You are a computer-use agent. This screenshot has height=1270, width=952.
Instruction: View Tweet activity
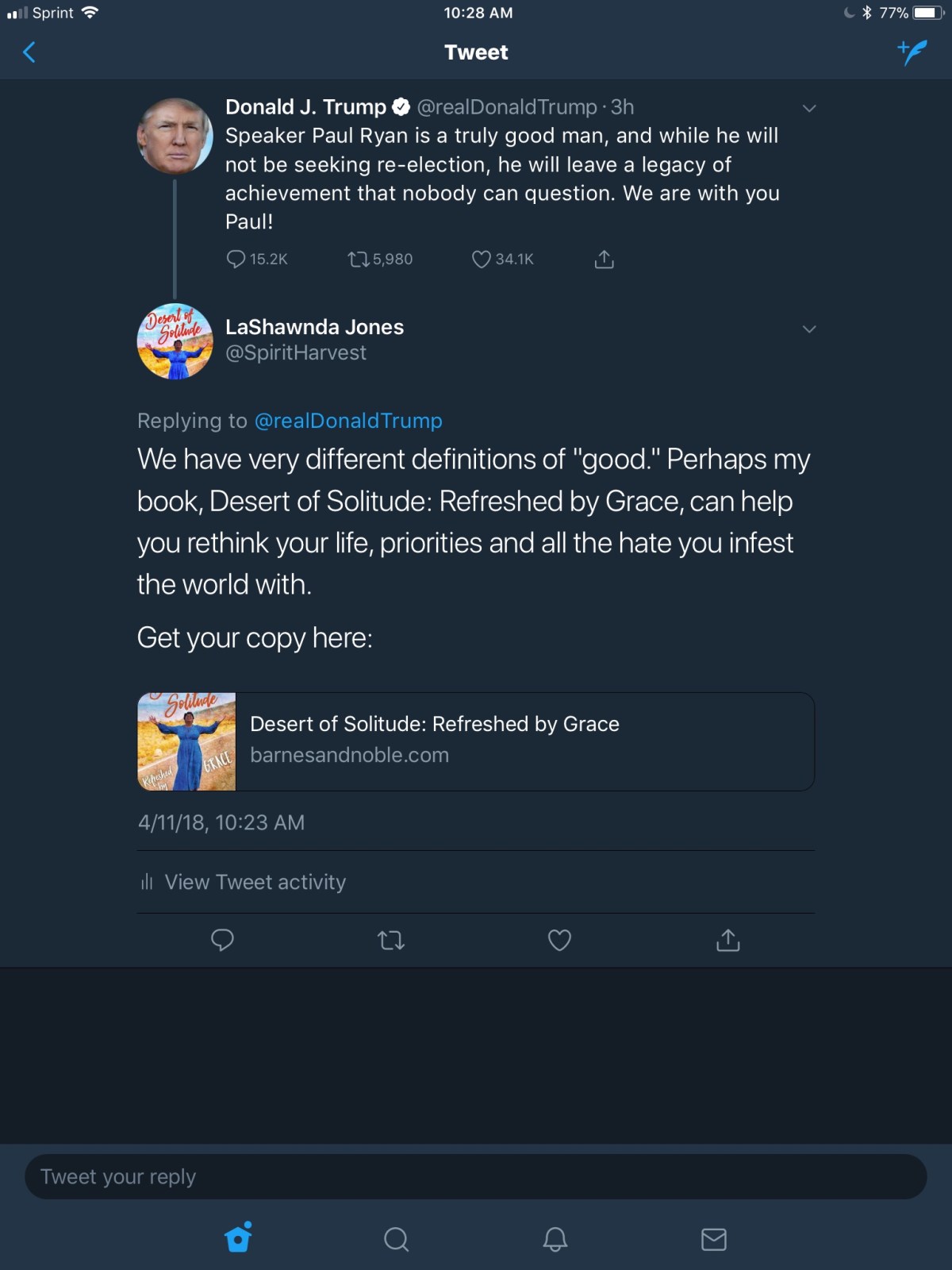pos(254,882)
